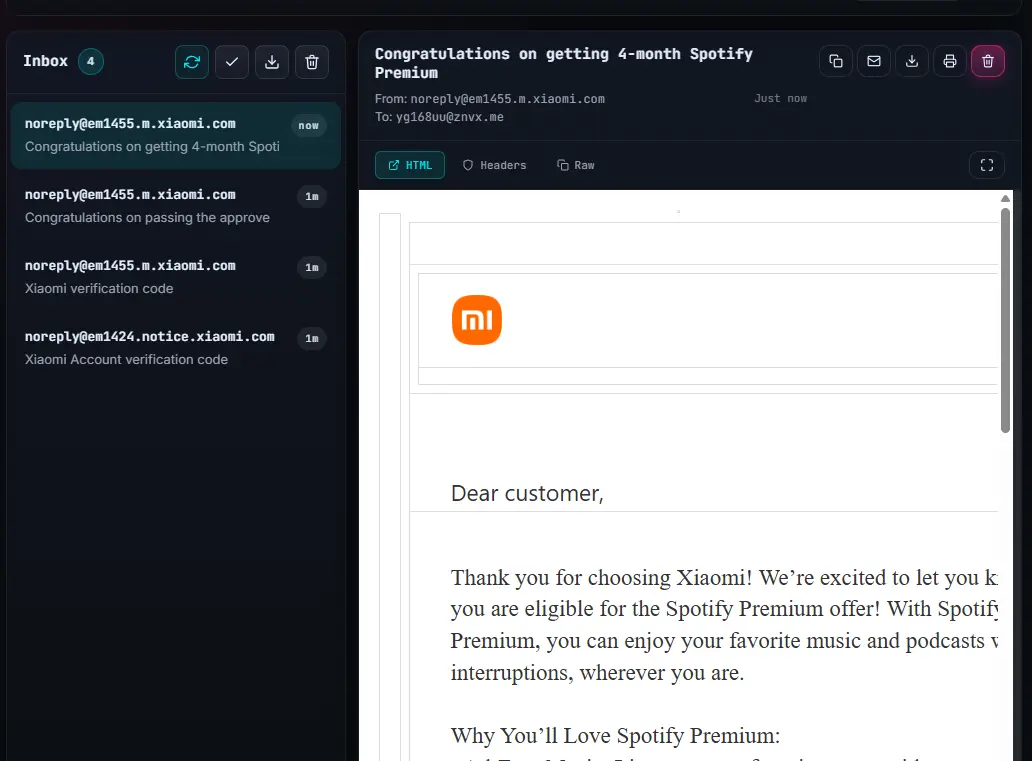Viewport: 1032px width, 761px height.
Task: Copy the email content icon
Action: click(x=836, y=61)
